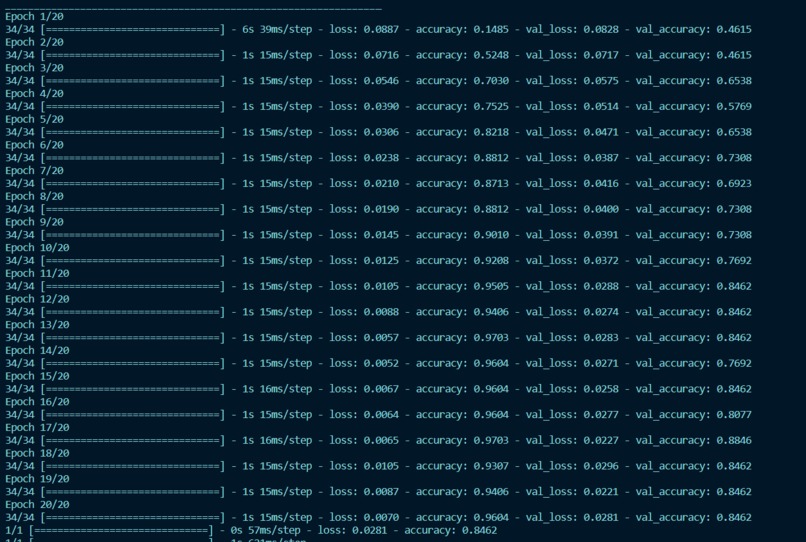Click val_loss value 0.0258
This screenshot has height=542, width=806.
[x=601, y=389]
